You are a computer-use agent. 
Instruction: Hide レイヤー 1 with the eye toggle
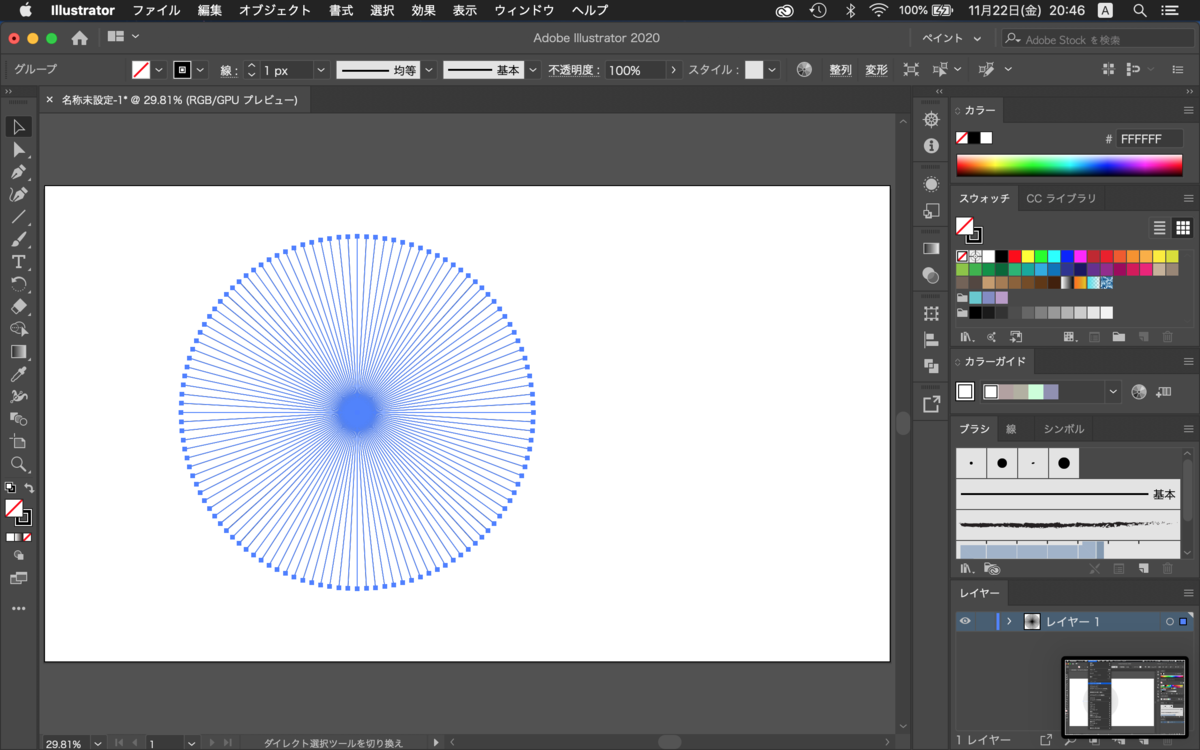pos(964,621)
